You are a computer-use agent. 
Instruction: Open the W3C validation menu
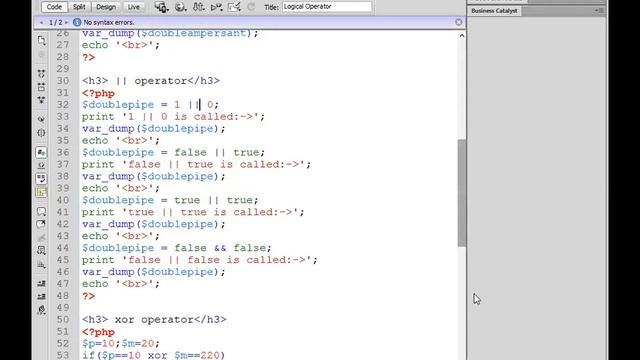tap(216, 7)
